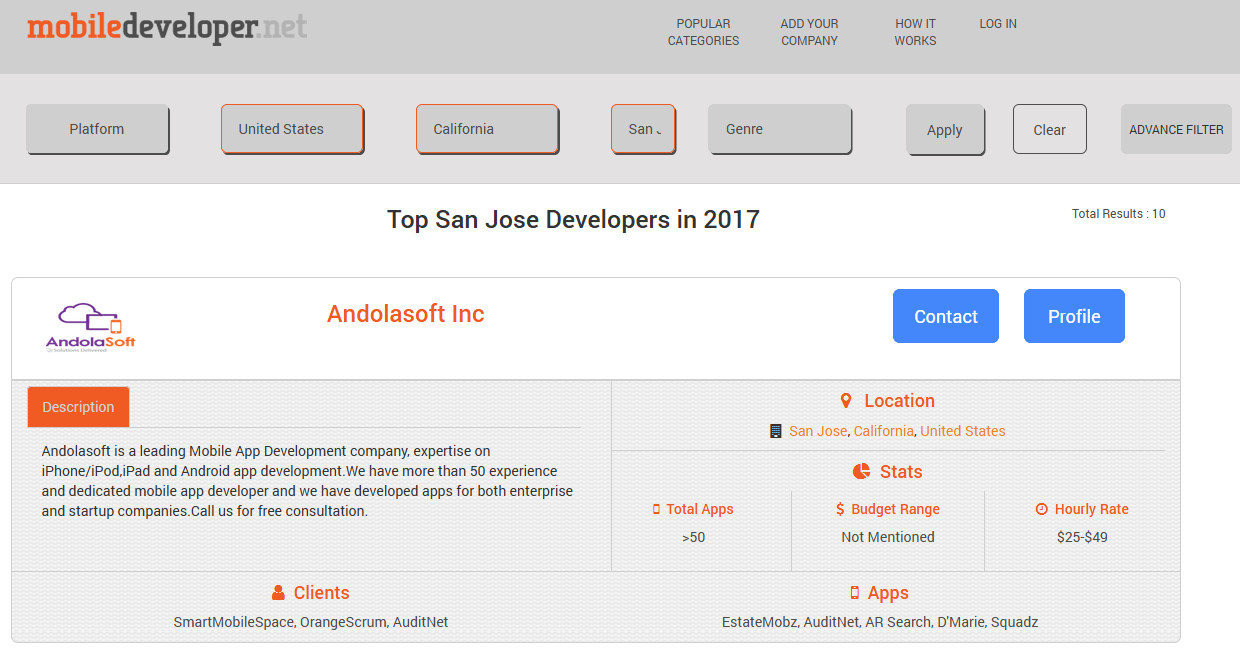Click the apps list starting with EstateMobz

point(880,622)
